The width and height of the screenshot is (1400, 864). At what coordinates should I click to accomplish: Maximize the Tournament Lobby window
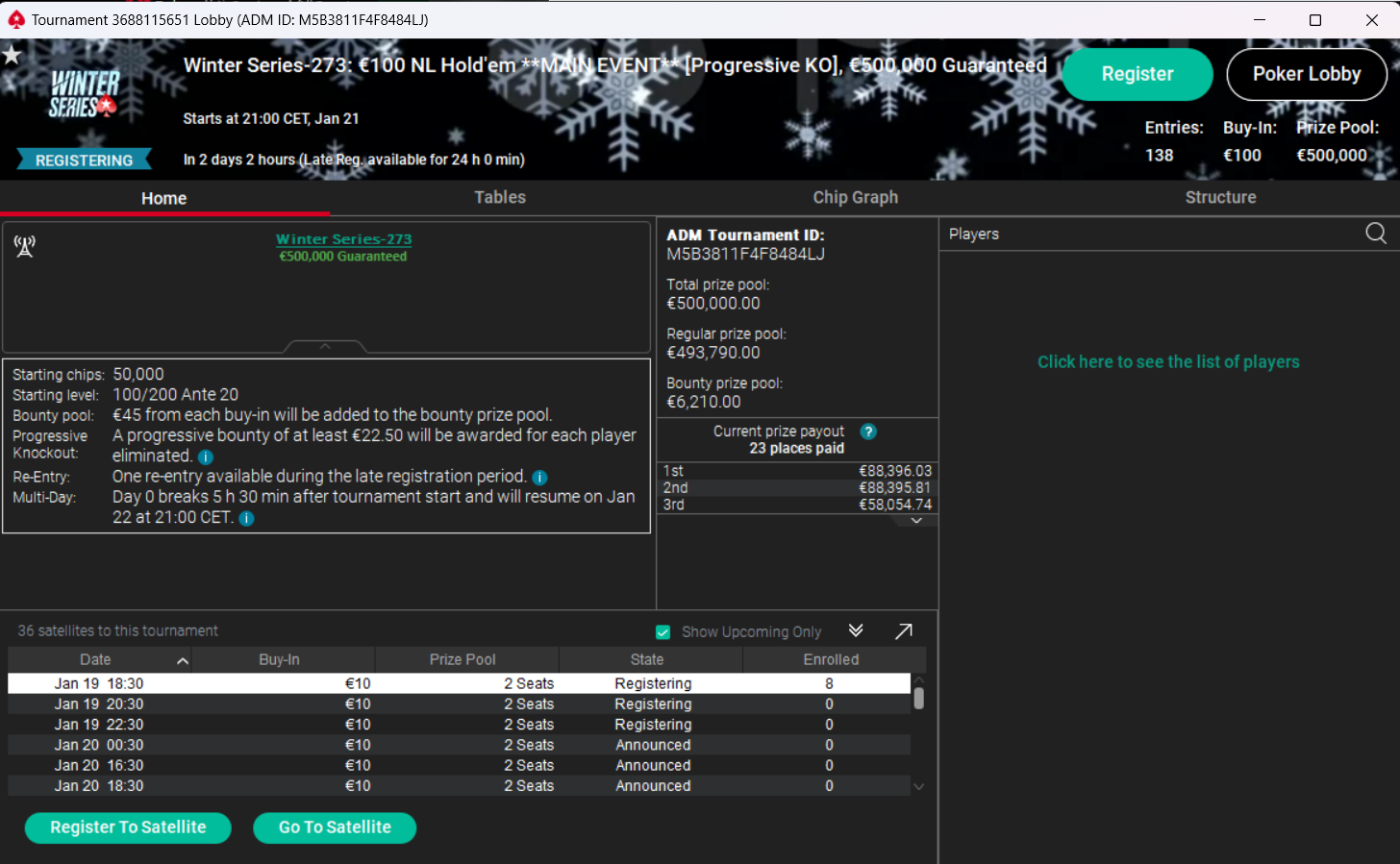[1315, 19]
